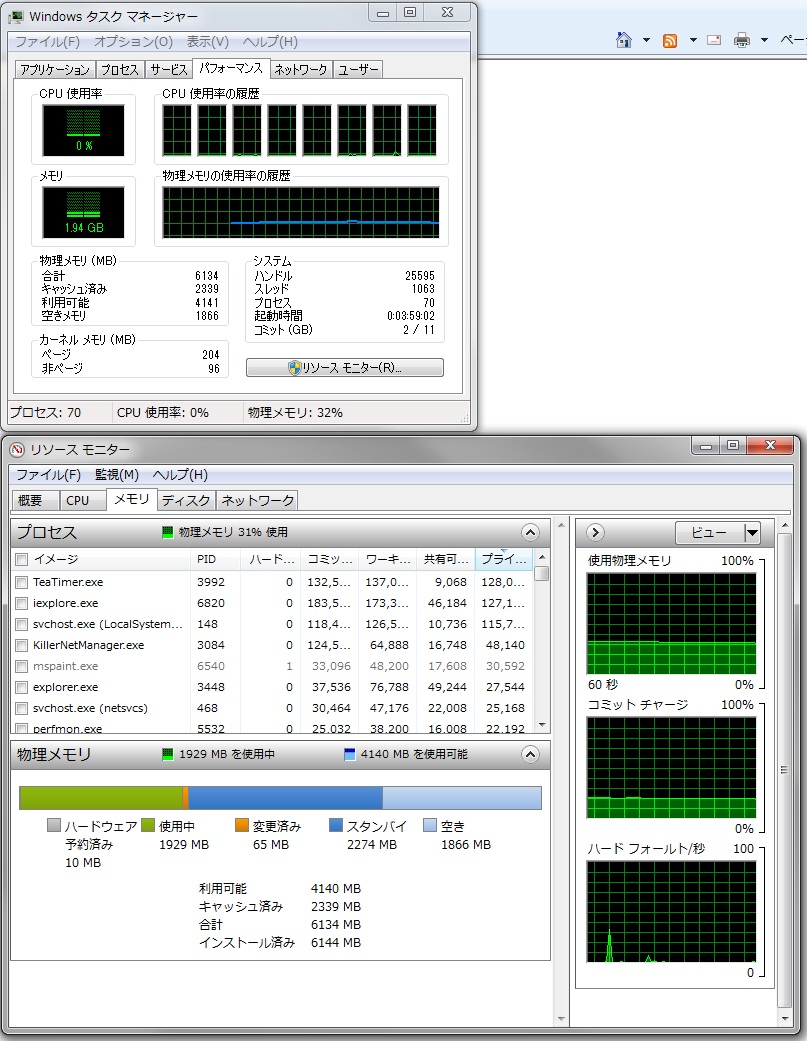807x1041 pixels.
Task: Open ファイル(F) menu in Task Manager
Action: 47,42
